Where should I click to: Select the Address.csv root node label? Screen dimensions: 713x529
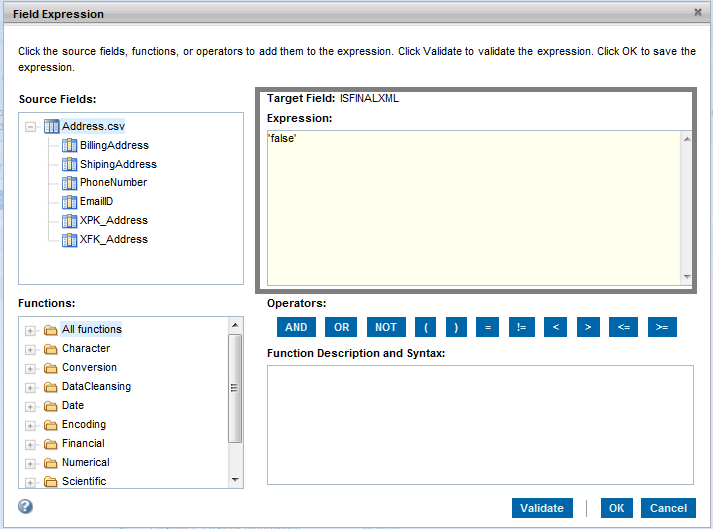(93, 126)
